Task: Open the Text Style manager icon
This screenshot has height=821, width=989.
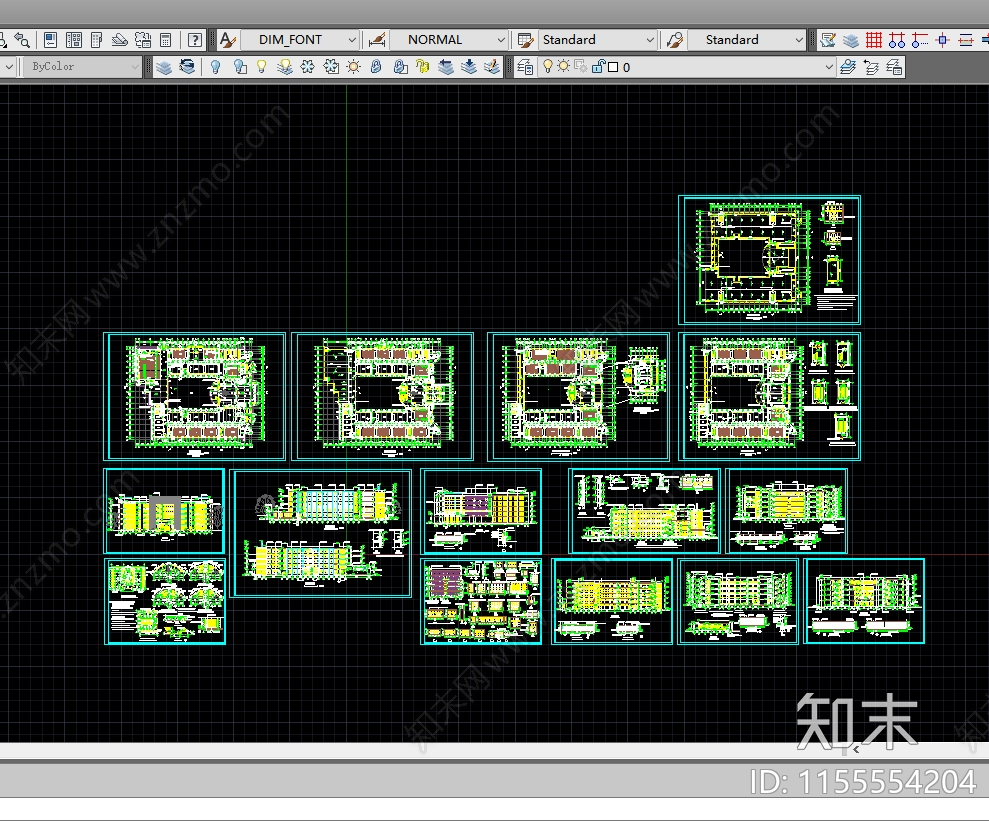Action: pyautogui.click(x=227, y=40)
